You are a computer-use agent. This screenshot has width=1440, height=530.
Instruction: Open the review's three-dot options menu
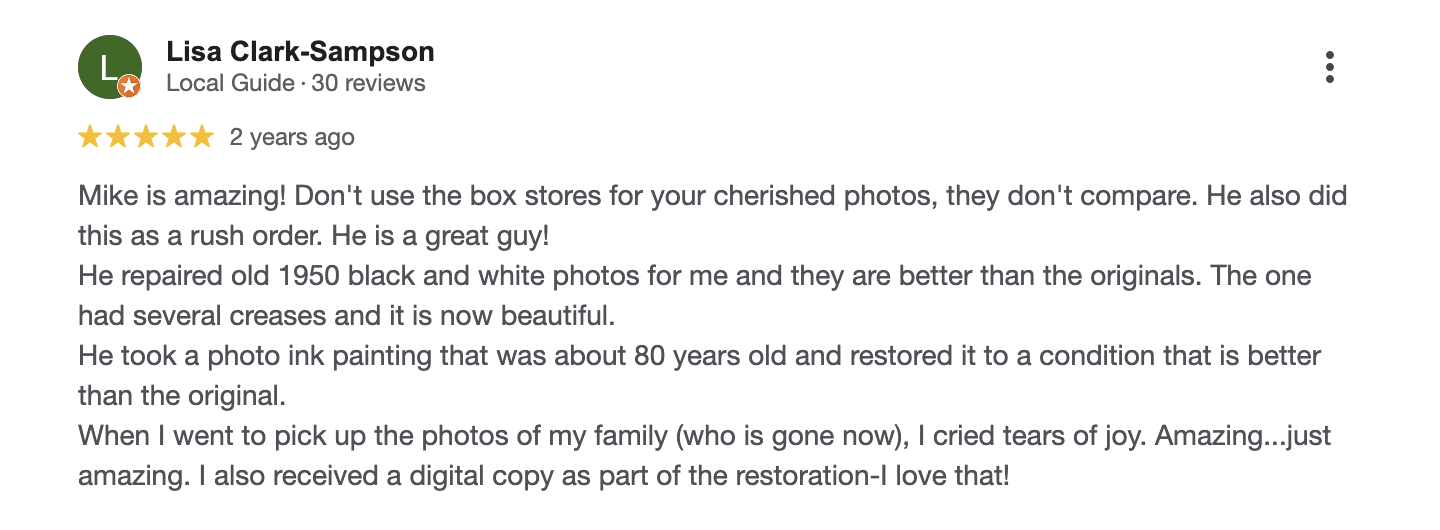pos(1329,67)
